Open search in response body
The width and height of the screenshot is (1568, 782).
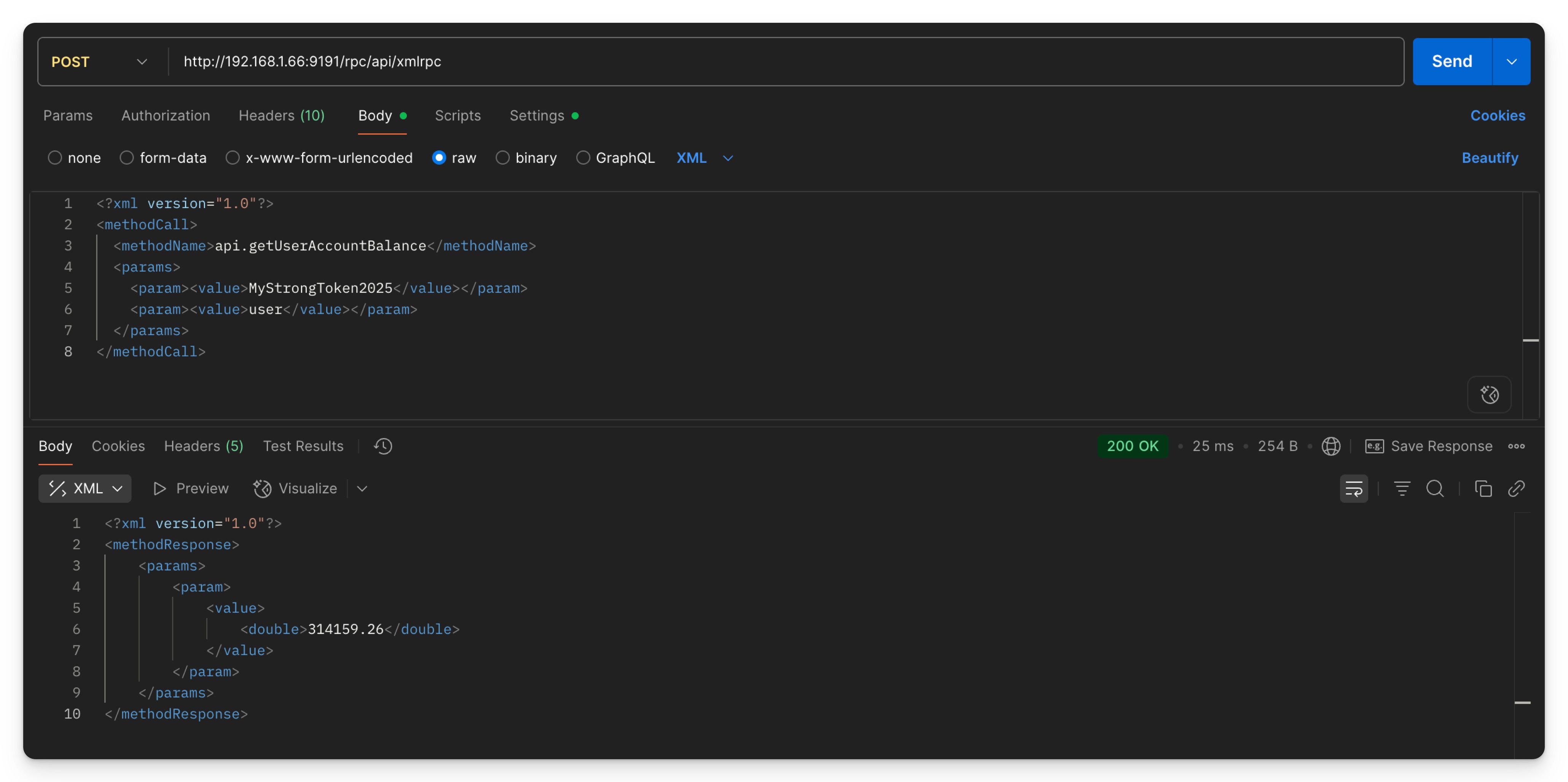pyautogui.click(x=1435, y=489)
